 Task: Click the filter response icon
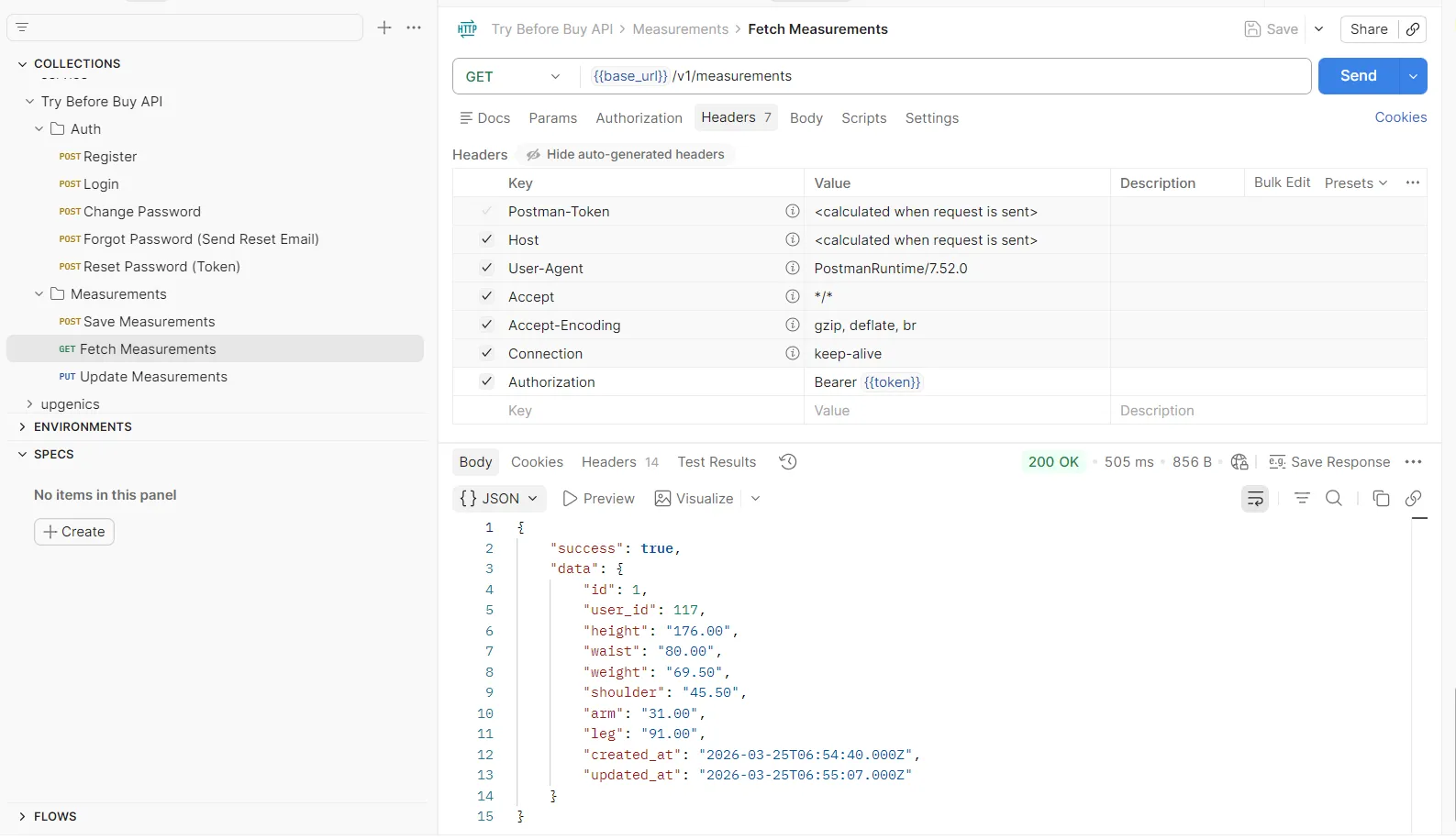click(1302, 499)
